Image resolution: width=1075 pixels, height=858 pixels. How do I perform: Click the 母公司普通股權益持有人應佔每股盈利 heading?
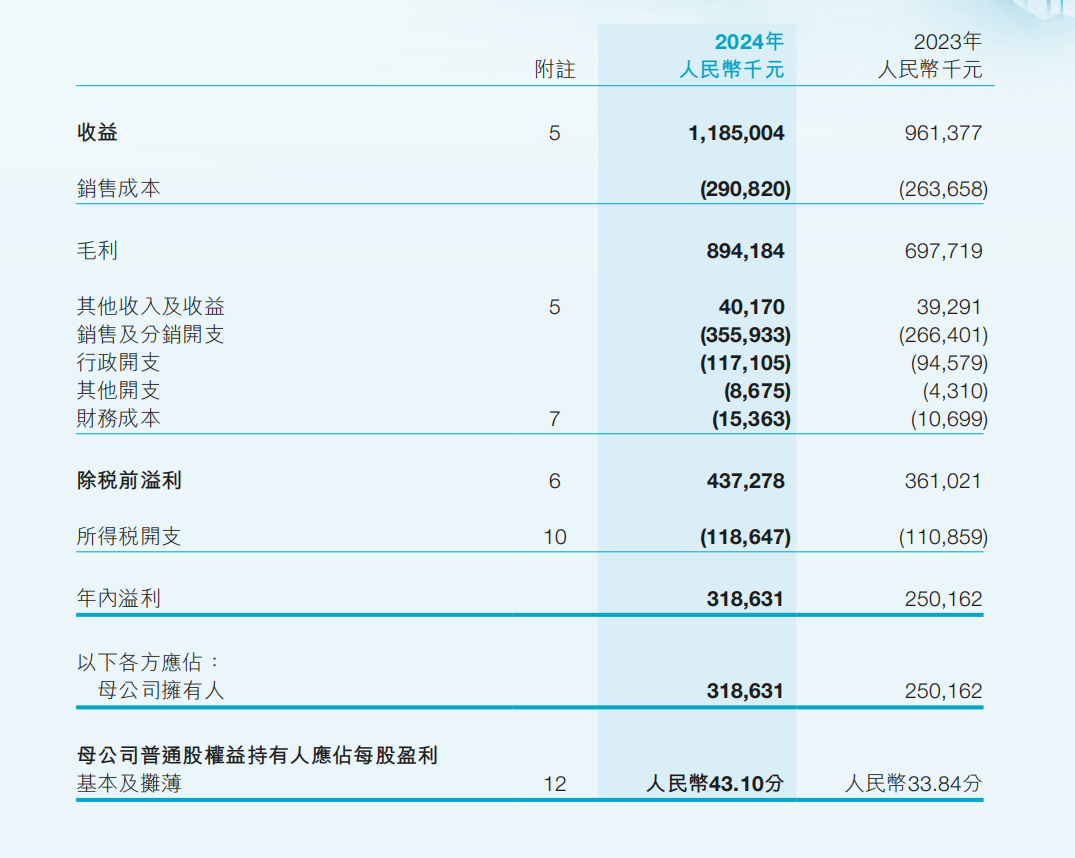pyautogui.click(x=257, y=756)
